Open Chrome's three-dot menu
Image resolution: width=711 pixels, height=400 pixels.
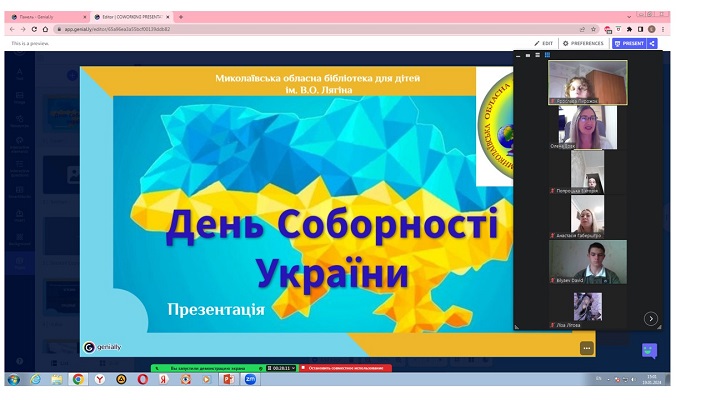663,29
